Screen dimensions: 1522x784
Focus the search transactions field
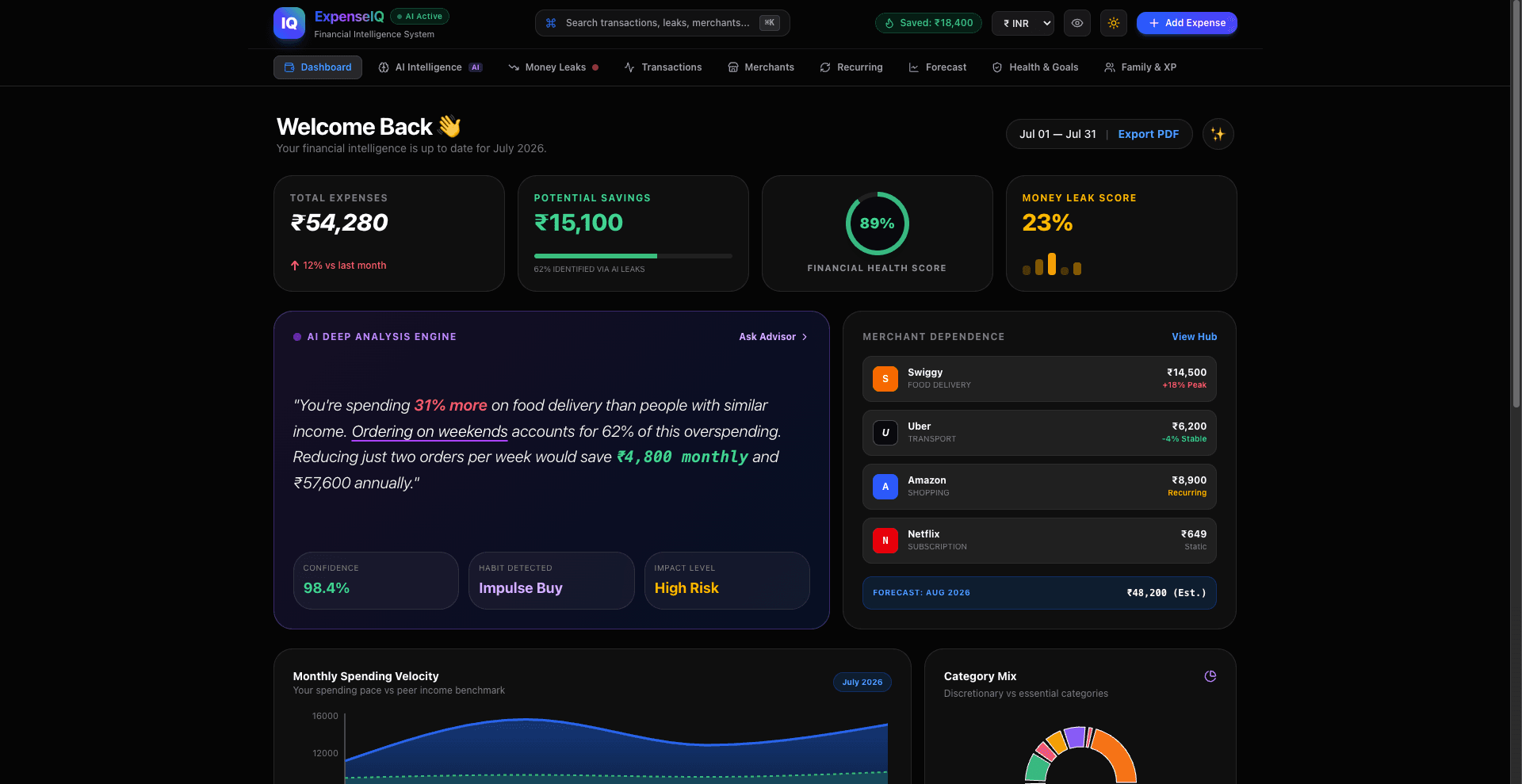[663, 23]
